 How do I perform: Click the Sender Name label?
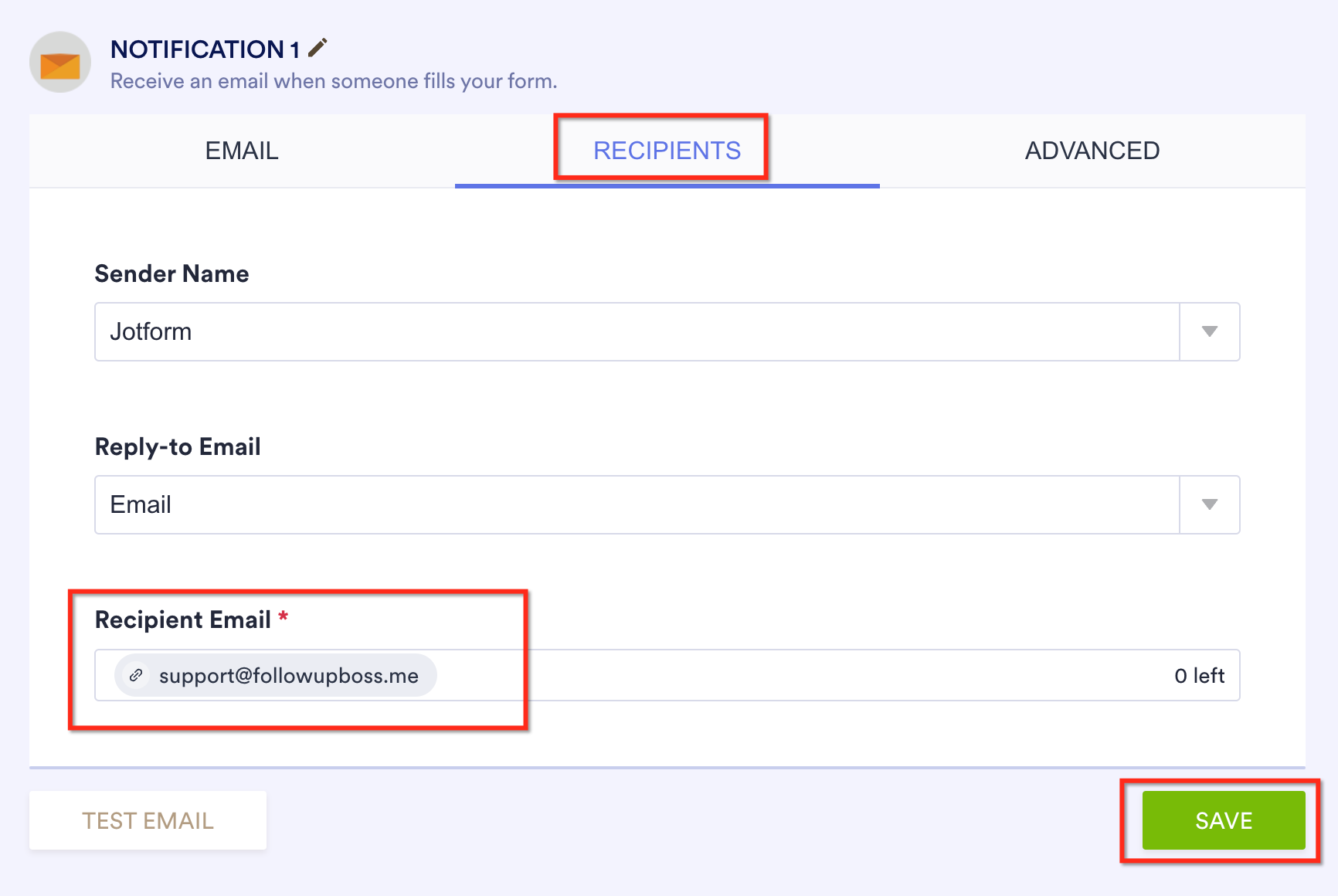pyautogui.click(x=171, y=273)
